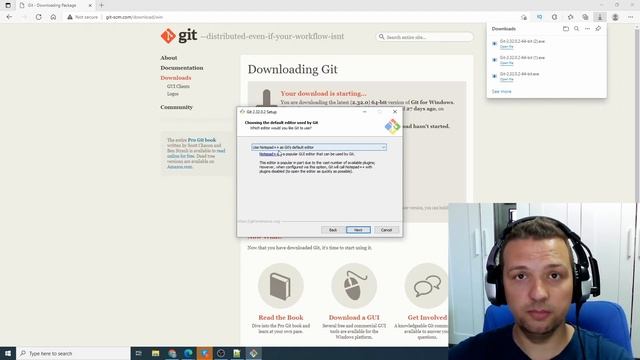640x360 pixels.
Task: Open the Download a GUI link
Action: 354,317
